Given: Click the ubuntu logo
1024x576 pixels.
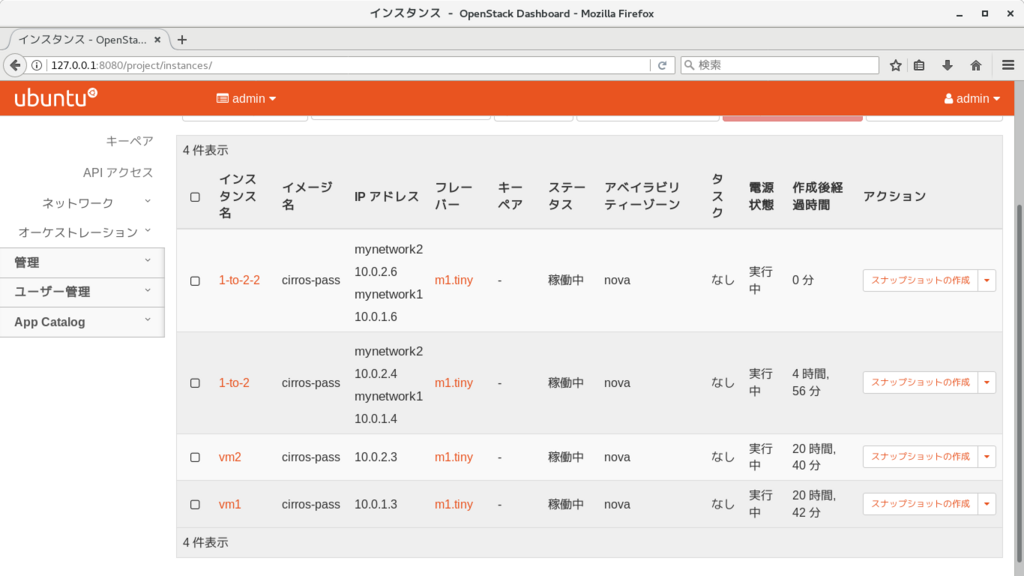Looking at the screenshot, I should click(56, 98).
